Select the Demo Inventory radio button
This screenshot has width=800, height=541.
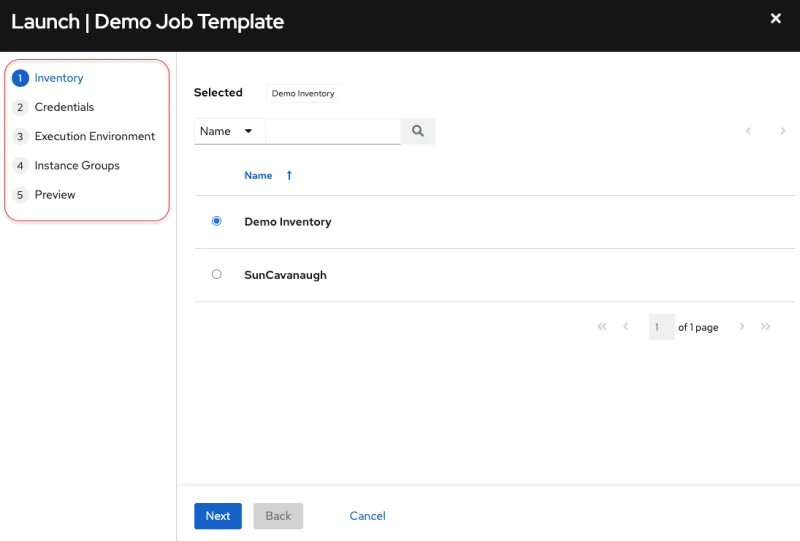coord(217,221)
